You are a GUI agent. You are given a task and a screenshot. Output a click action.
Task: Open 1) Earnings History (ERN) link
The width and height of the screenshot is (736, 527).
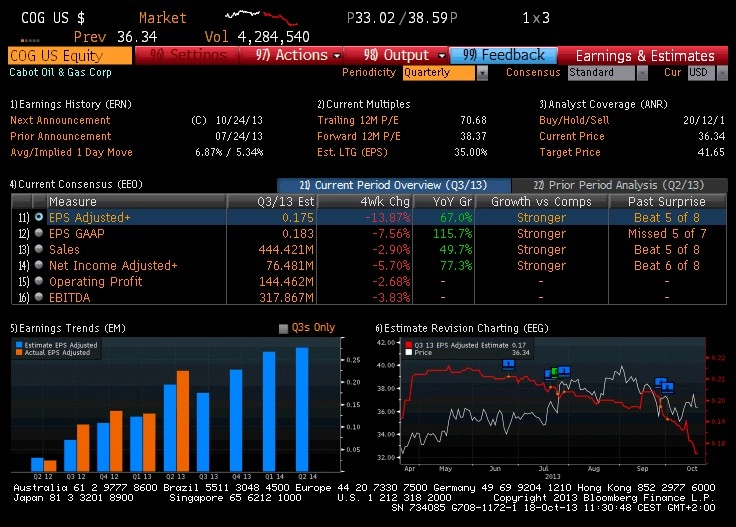click(x=71, y=104)
